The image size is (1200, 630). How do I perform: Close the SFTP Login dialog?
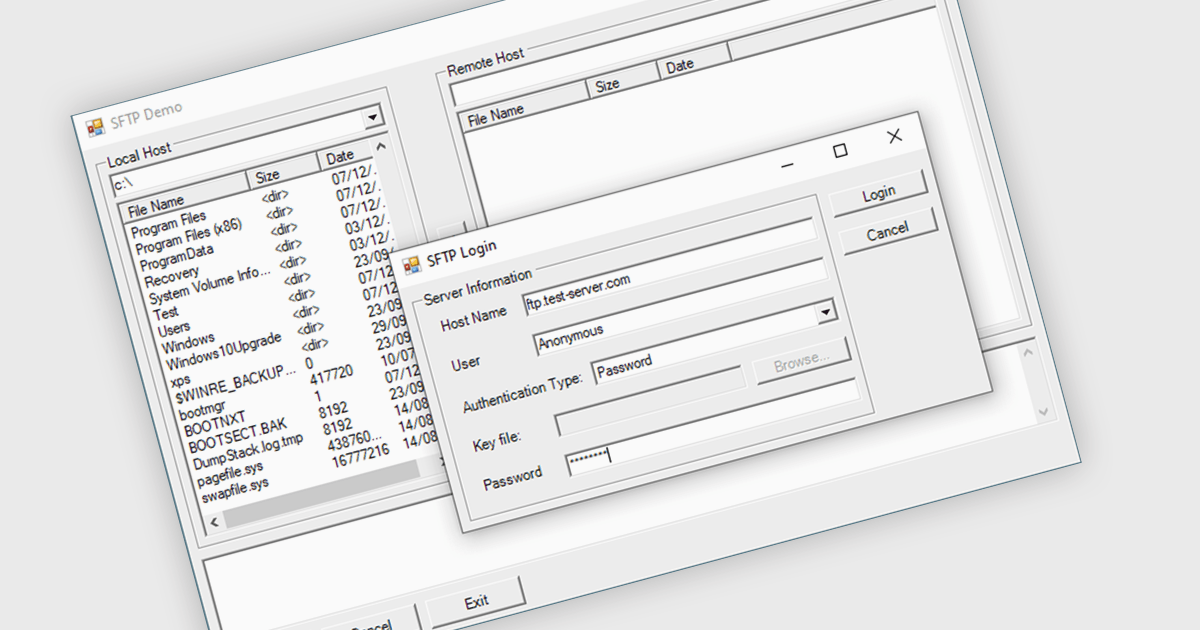point(894,136)
